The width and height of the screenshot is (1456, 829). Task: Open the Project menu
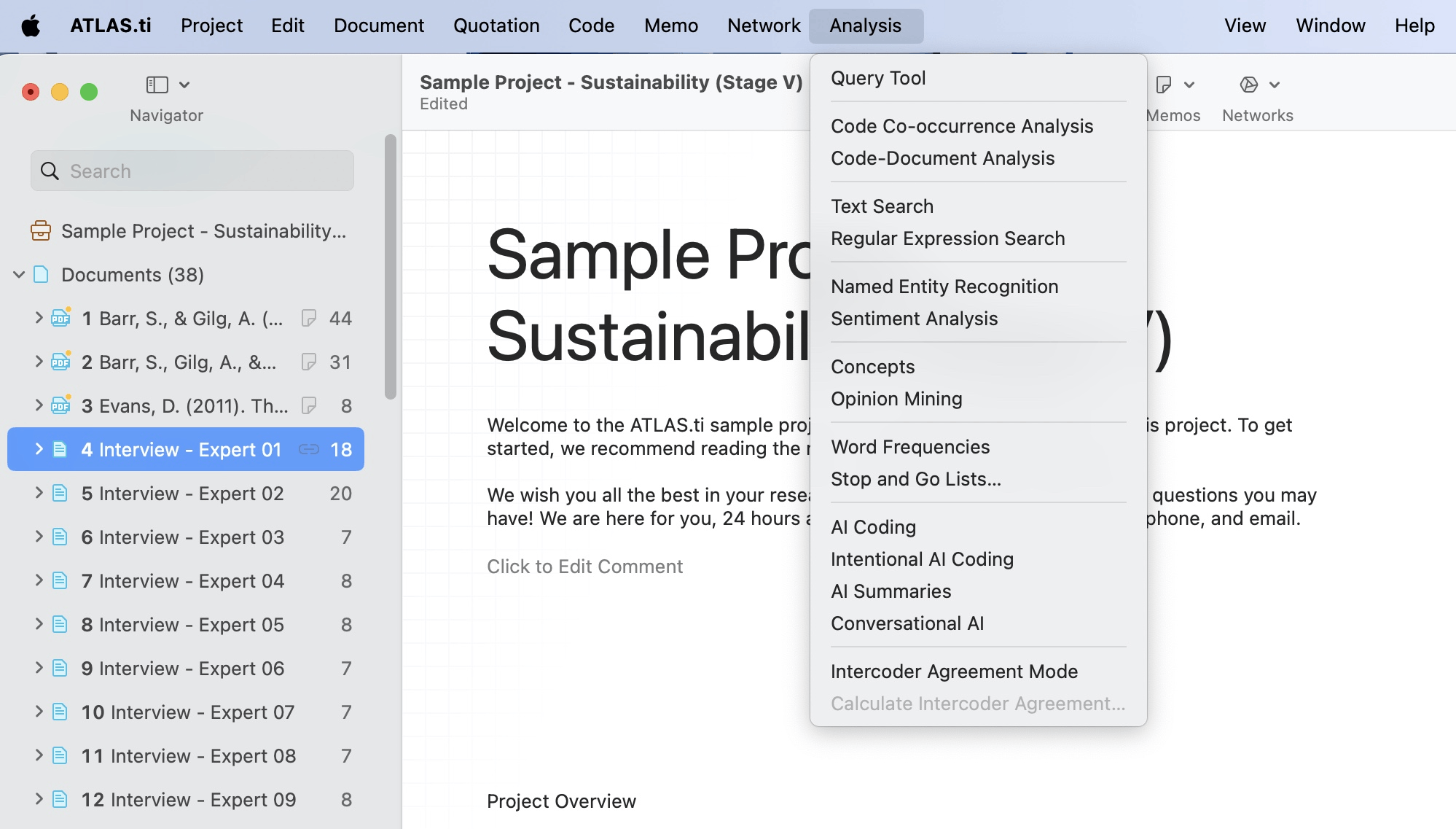[211, 26]
